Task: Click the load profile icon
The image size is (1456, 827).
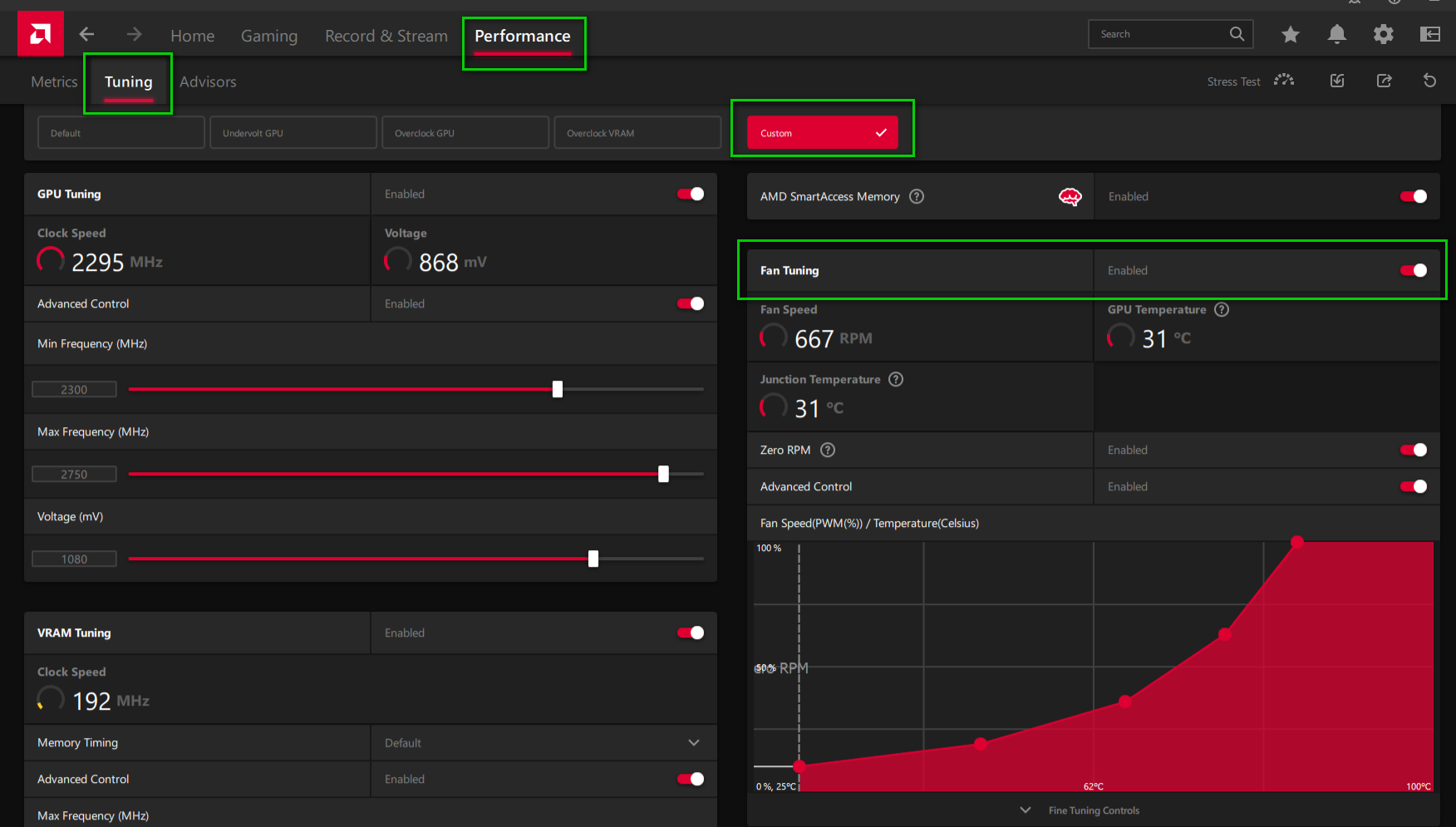Action: (x=1337, y=81)
